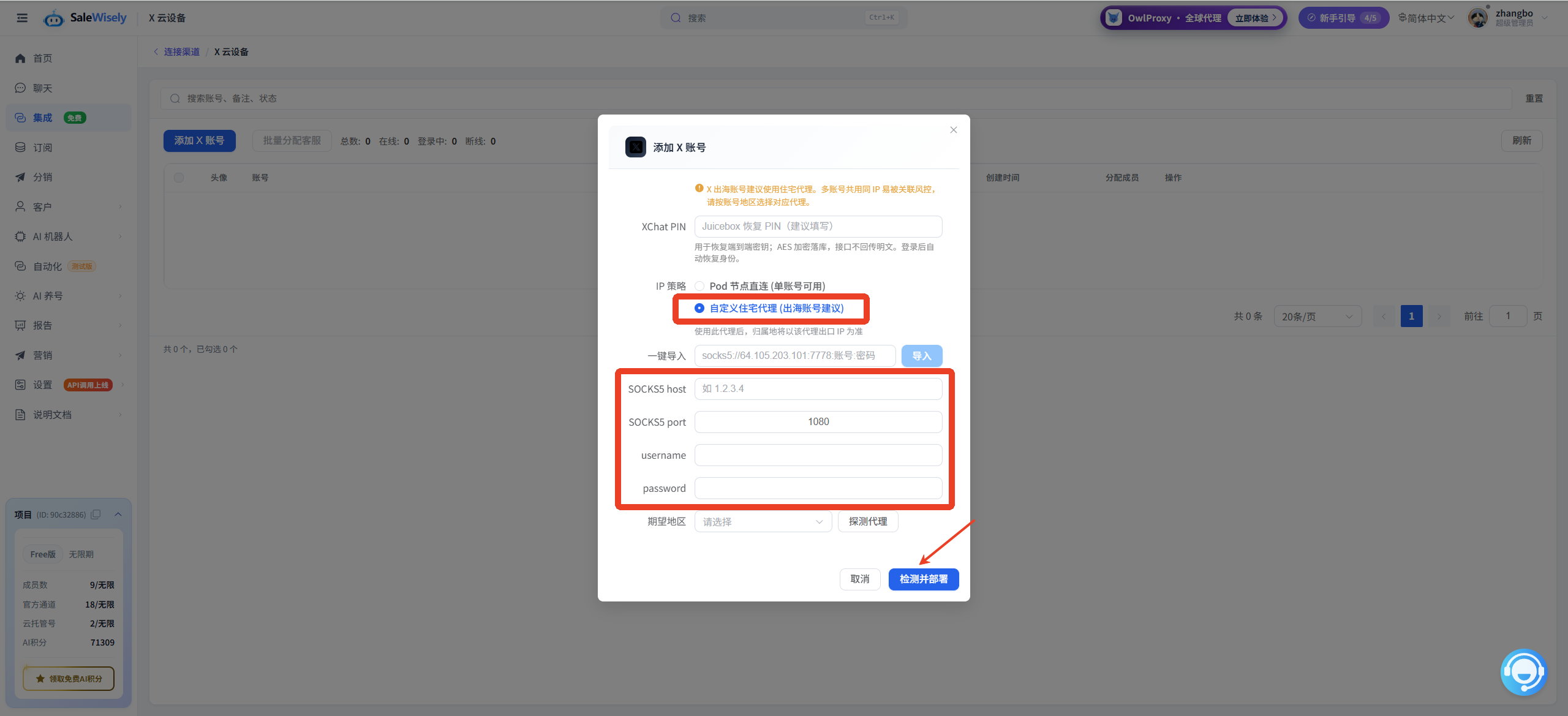The width and height of the screenshot is (1568, 716).
Task: Click the SaleWisely robot logo
Action: pos(54,18)
